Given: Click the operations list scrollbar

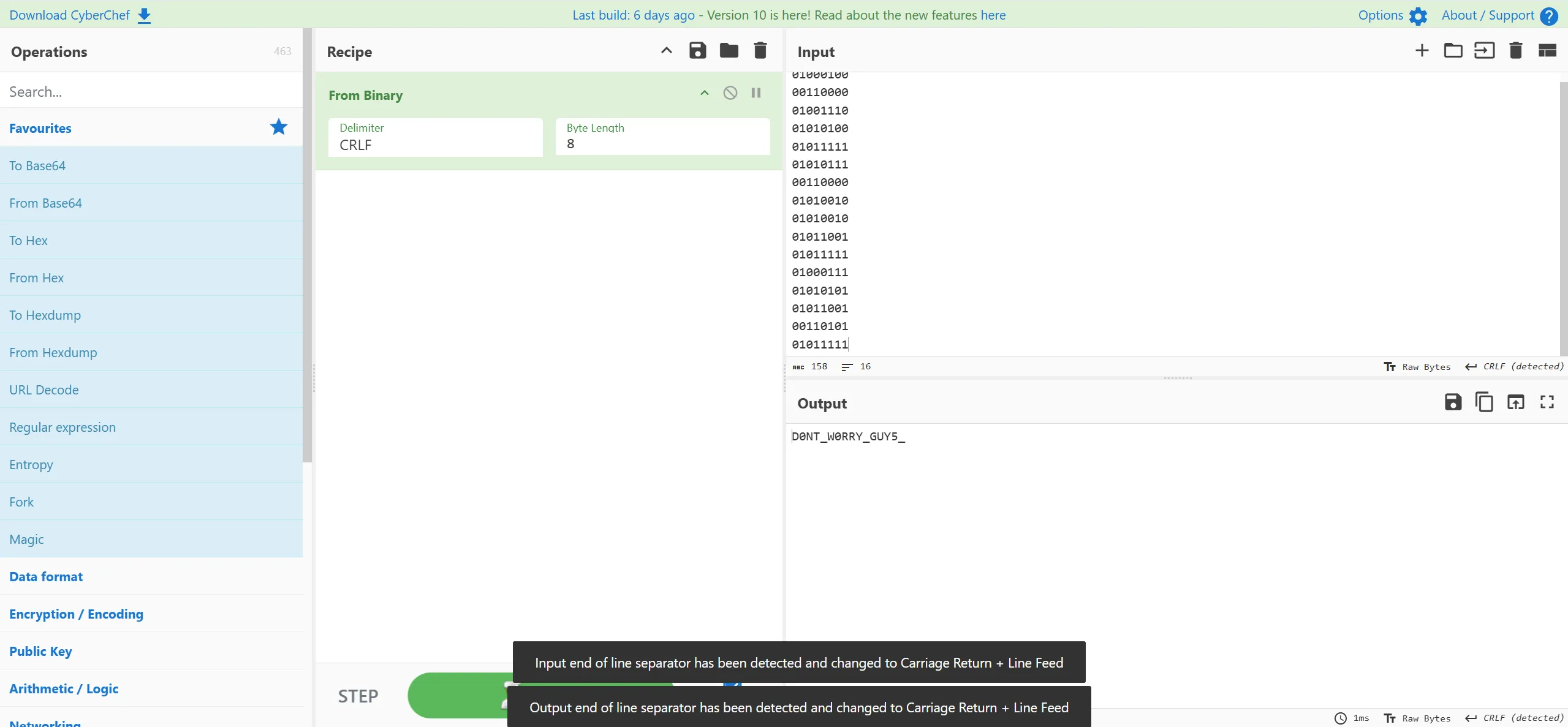Looking at the screenshot, I should click(x=307, y=245).
